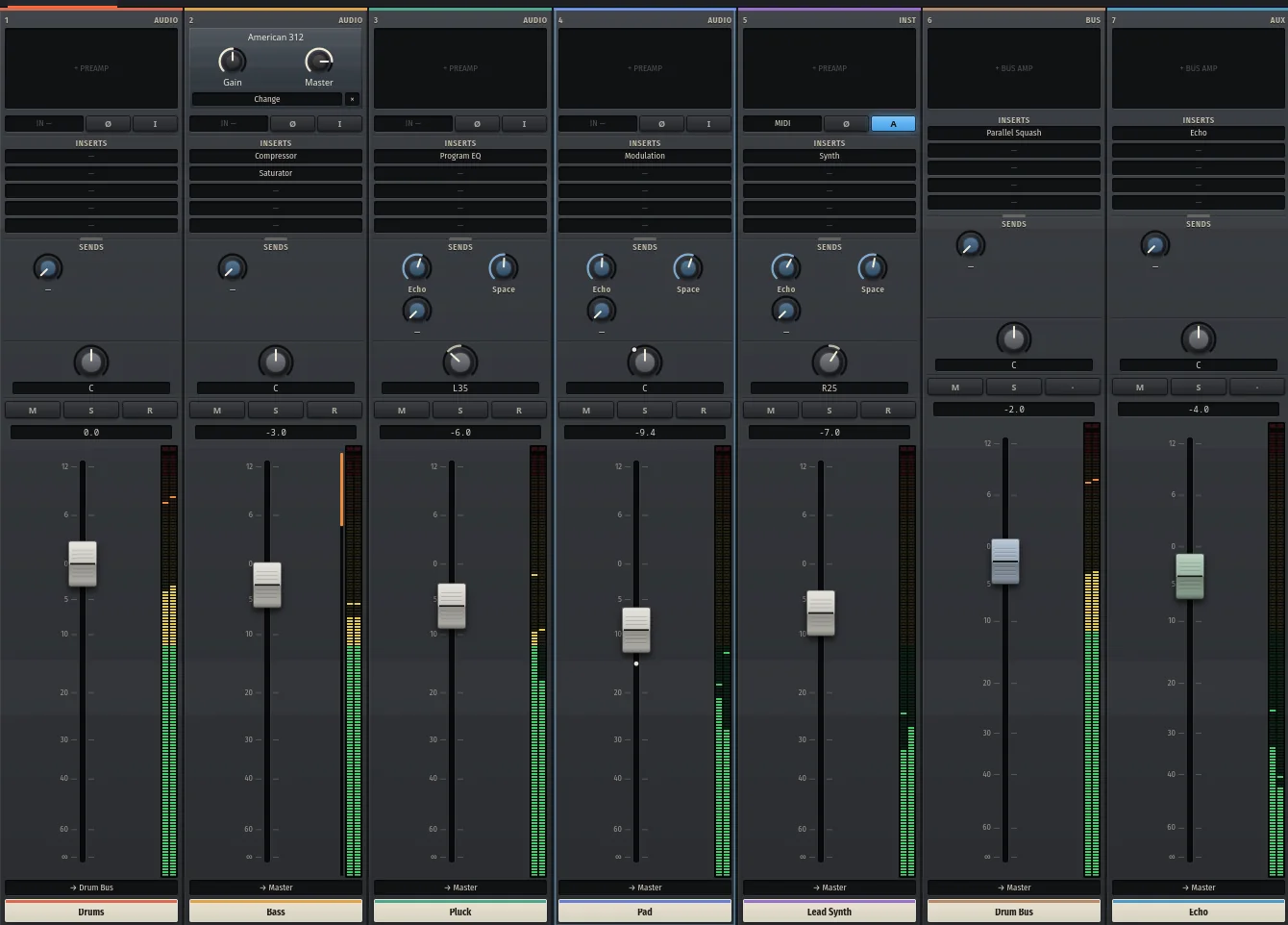Click the Pluck pan knob set to L35
The height and width of the screenshot is (925, 1288).
pyautogui.click(x=460, y=362)
